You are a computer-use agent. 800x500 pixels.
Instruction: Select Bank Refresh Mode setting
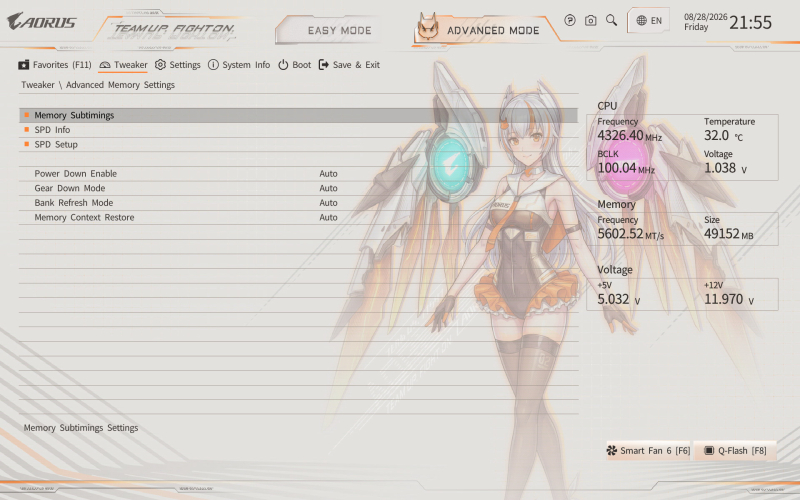coord(74,203)
